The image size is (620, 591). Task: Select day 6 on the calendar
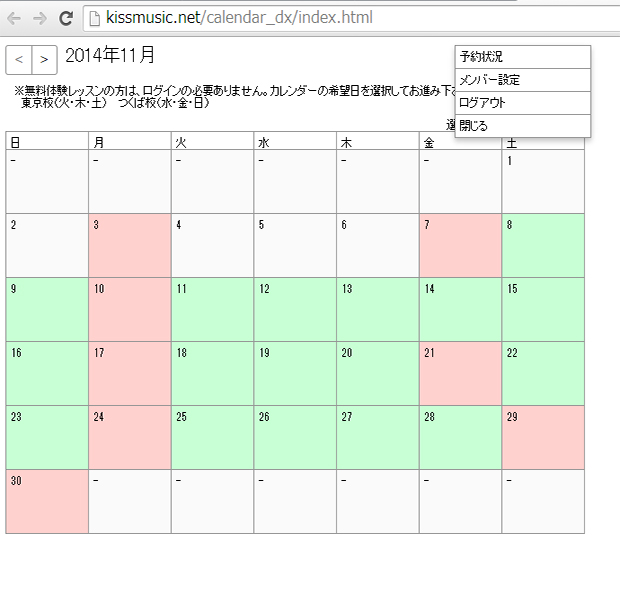[x=378, y=245]
